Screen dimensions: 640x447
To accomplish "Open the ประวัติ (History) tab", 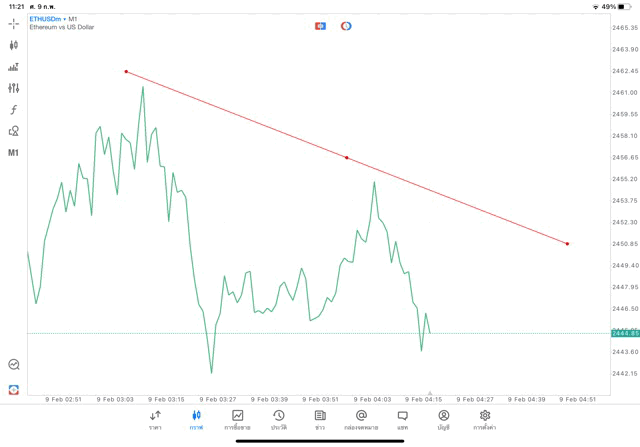I will point(278,420).
